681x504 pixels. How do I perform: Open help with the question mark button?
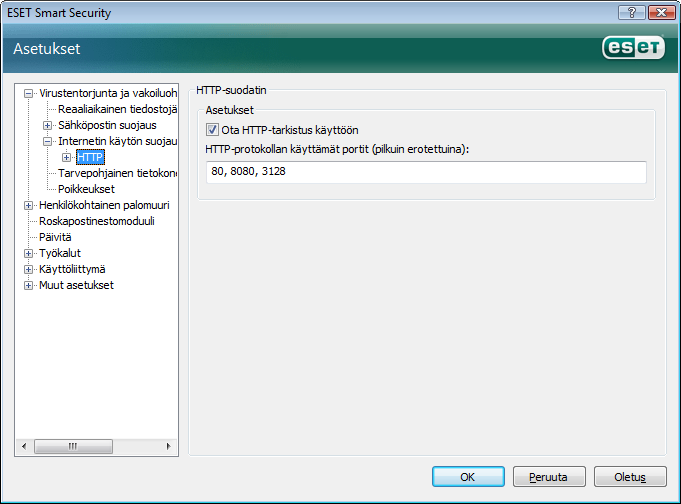tap(632, 13)
